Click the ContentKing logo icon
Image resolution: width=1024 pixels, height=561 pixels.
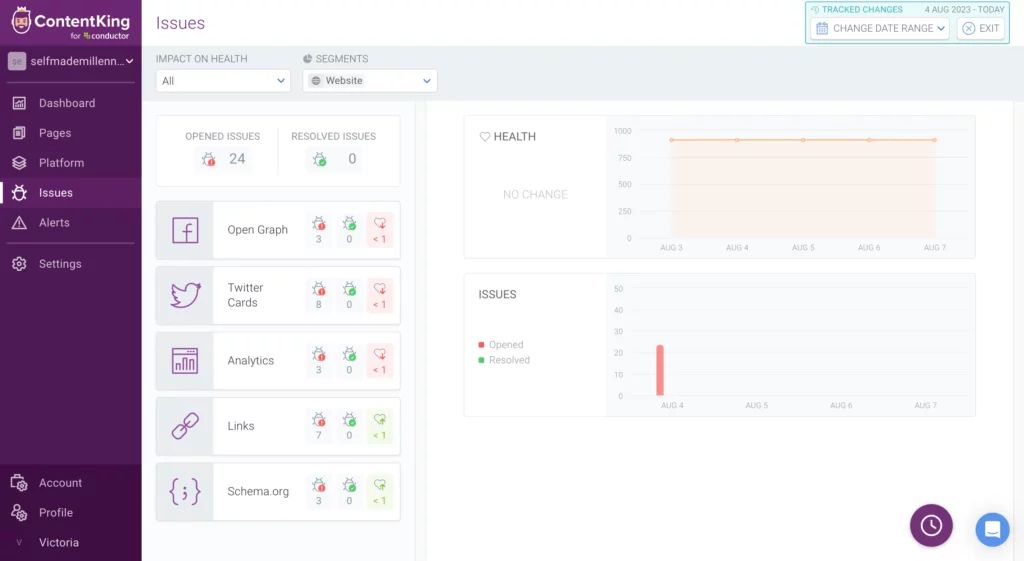[21, 20]
